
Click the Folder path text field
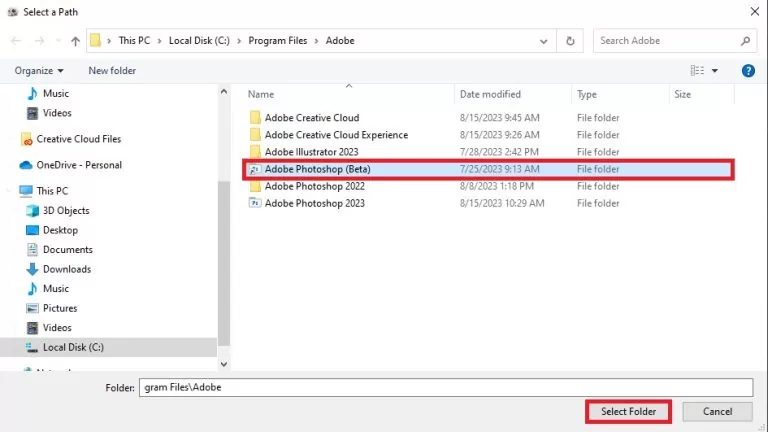point(444,387)
